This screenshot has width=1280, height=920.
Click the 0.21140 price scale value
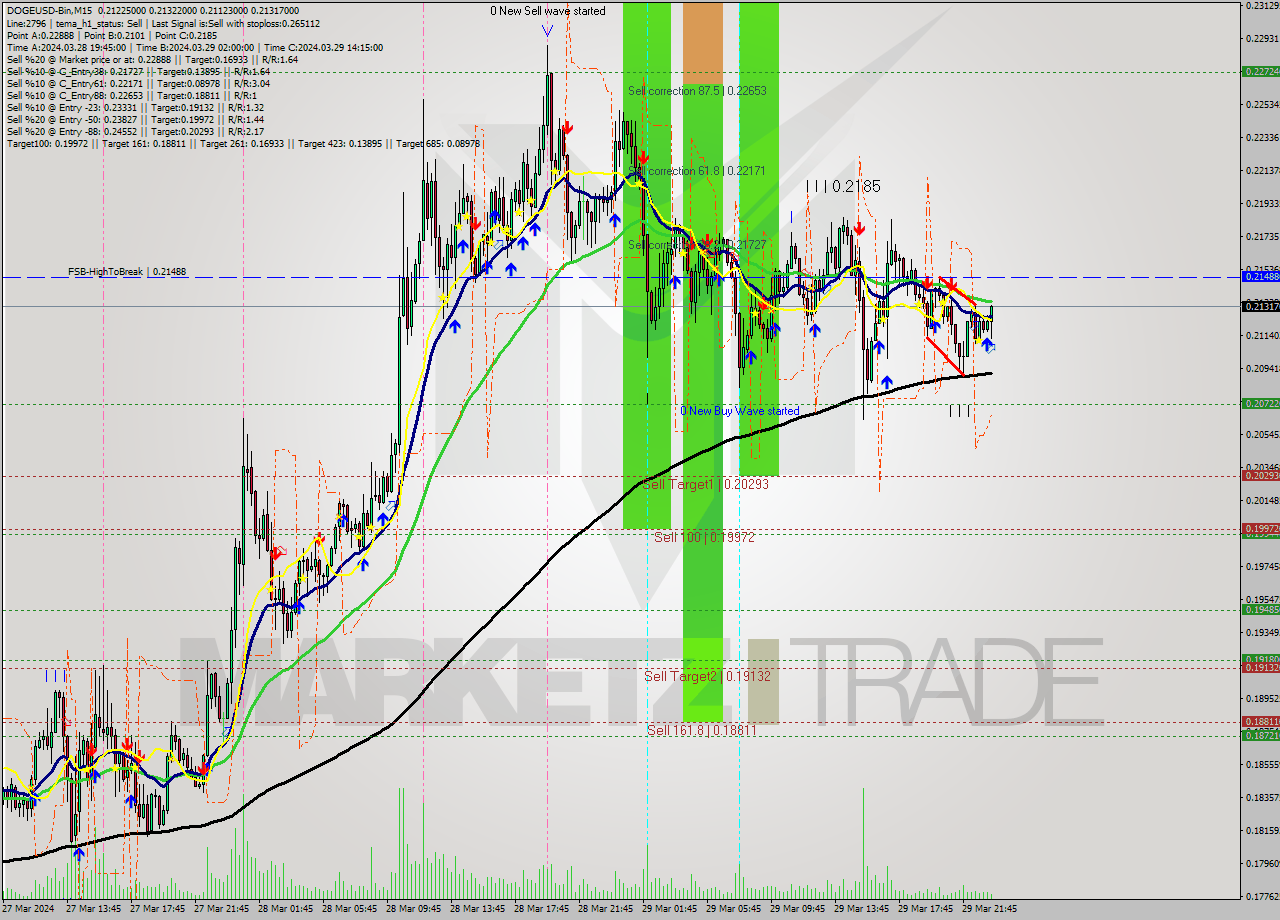point(1263,335)
